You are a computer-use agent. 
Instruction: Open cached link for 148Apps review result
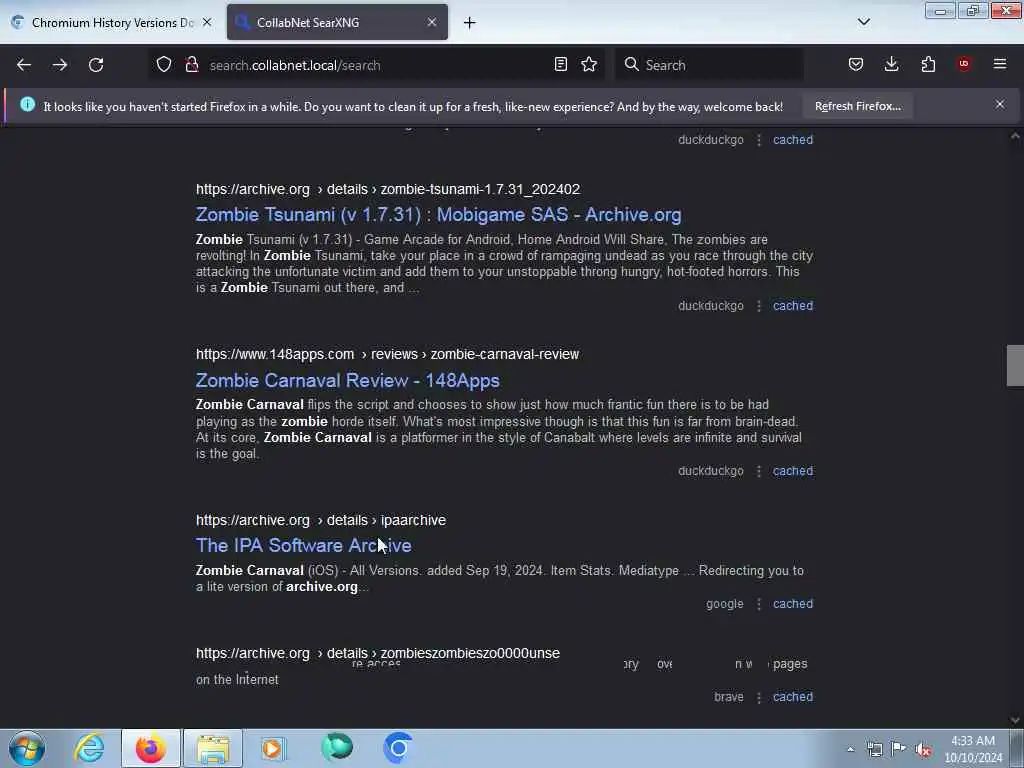point(793,471)
